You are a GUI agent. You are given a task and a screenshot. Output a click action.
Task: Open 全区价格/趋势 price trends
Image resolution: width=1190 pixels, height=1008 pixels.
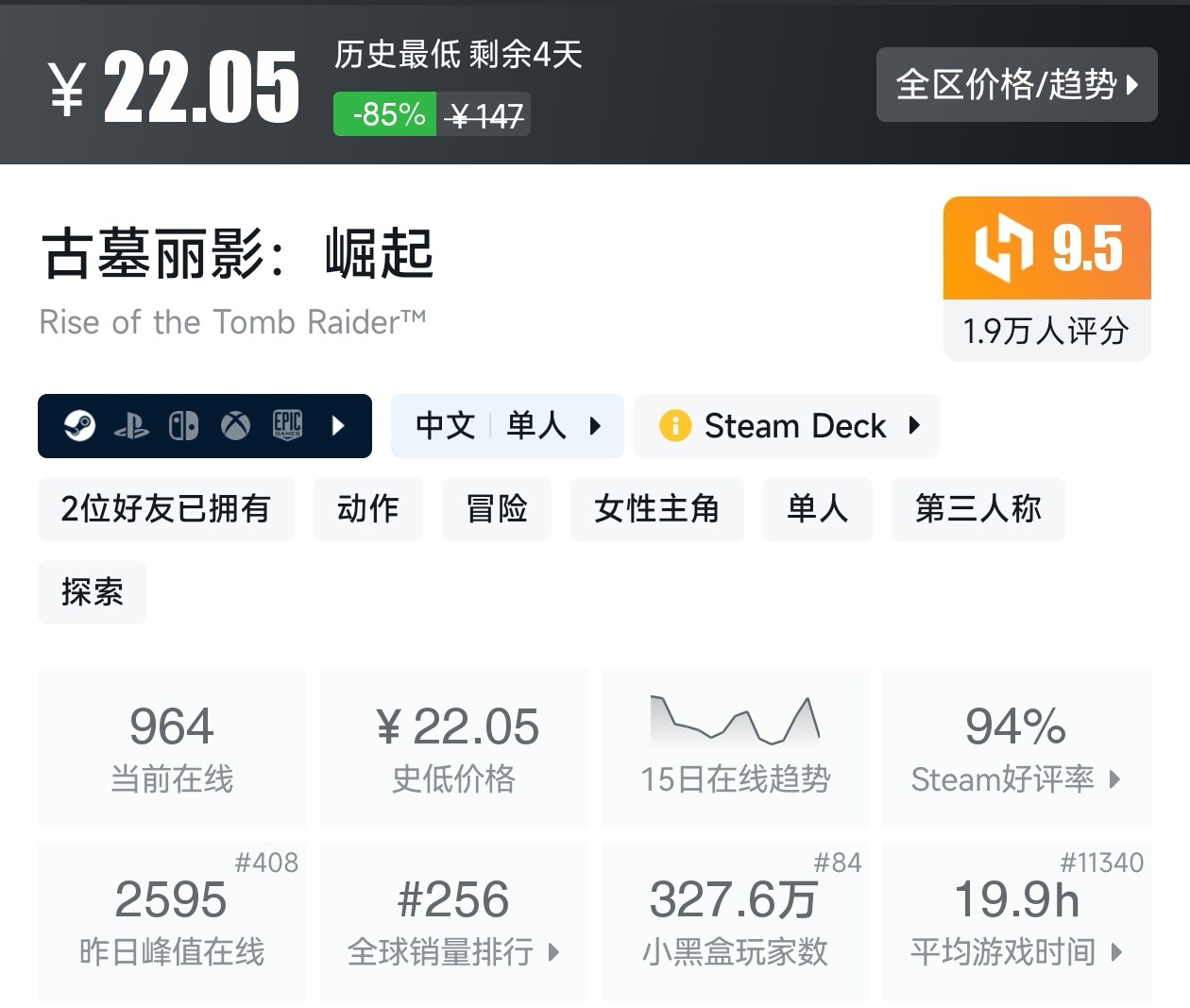1017,85
